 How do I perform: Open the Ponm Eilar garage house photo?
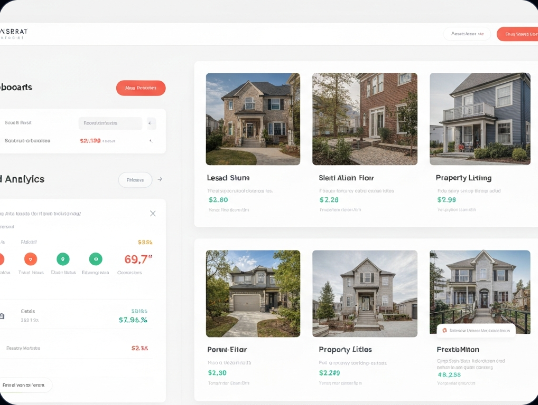point(253,293)
